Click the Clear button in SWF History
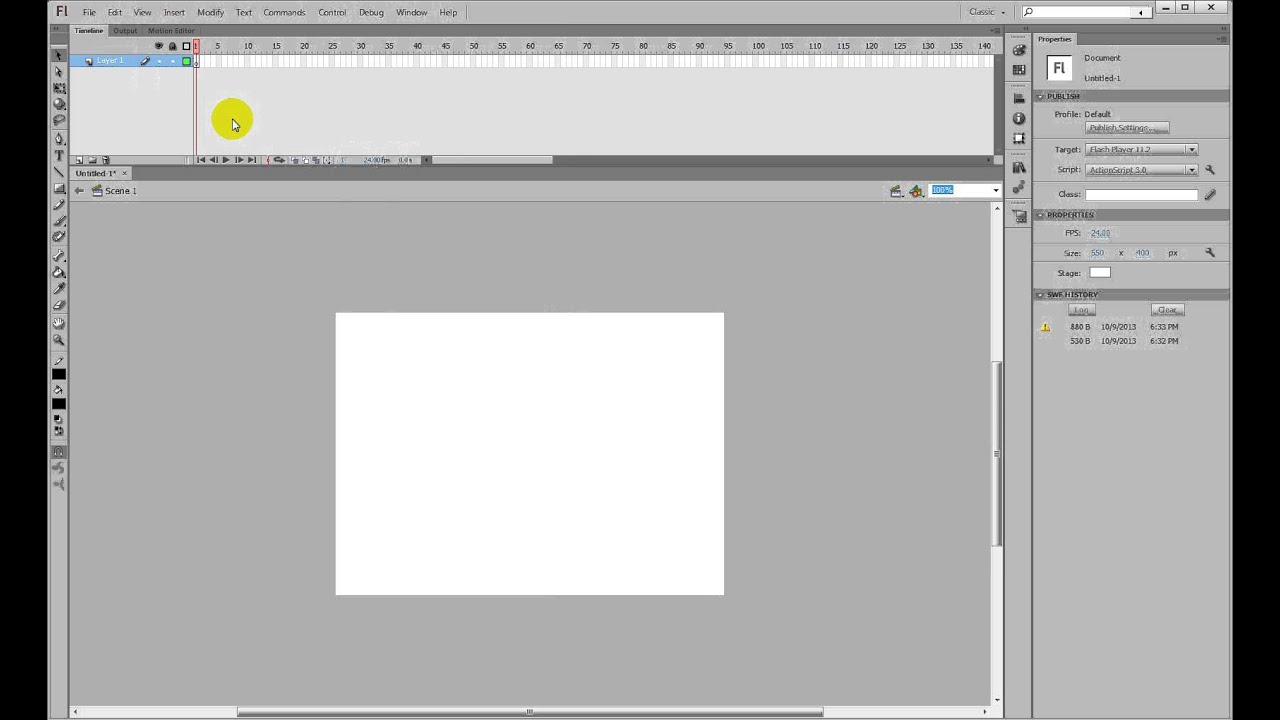1280x720 pixels. (1167, 310)
